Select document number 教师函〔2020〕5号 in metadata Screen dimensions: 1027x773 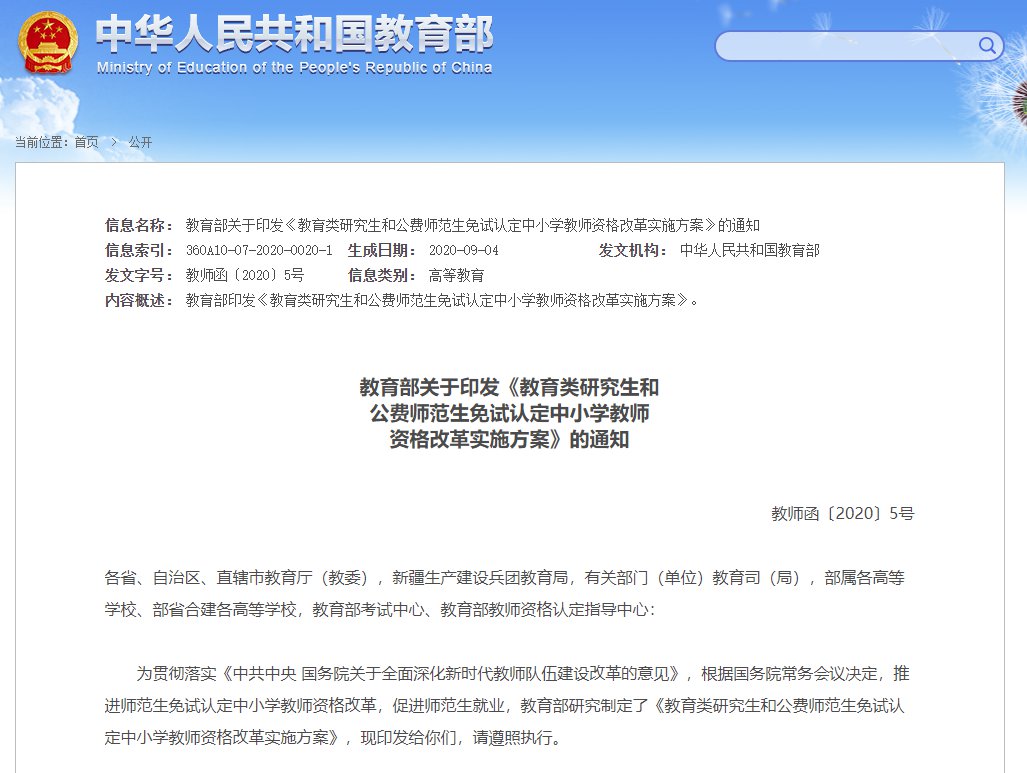coord(245,275)
